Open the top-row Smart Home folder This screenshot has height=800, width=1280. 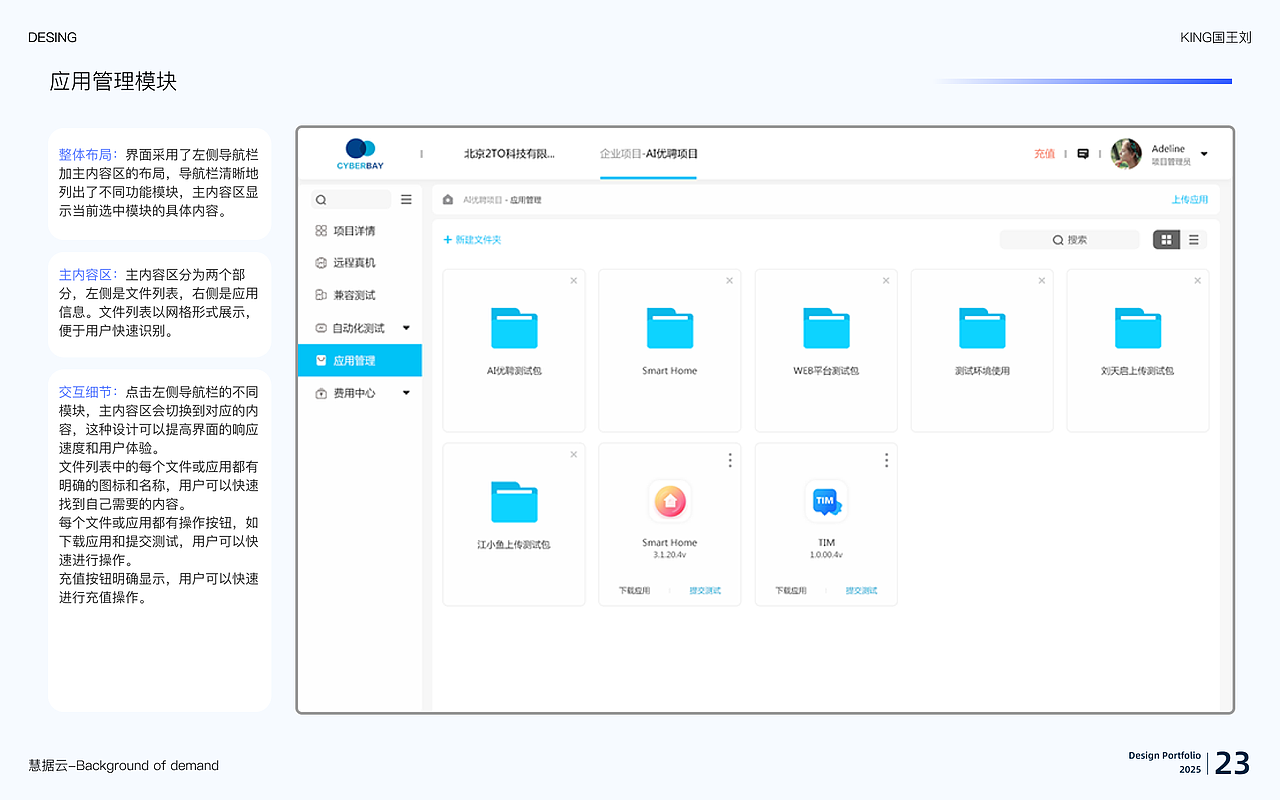[x=670, y=328]
